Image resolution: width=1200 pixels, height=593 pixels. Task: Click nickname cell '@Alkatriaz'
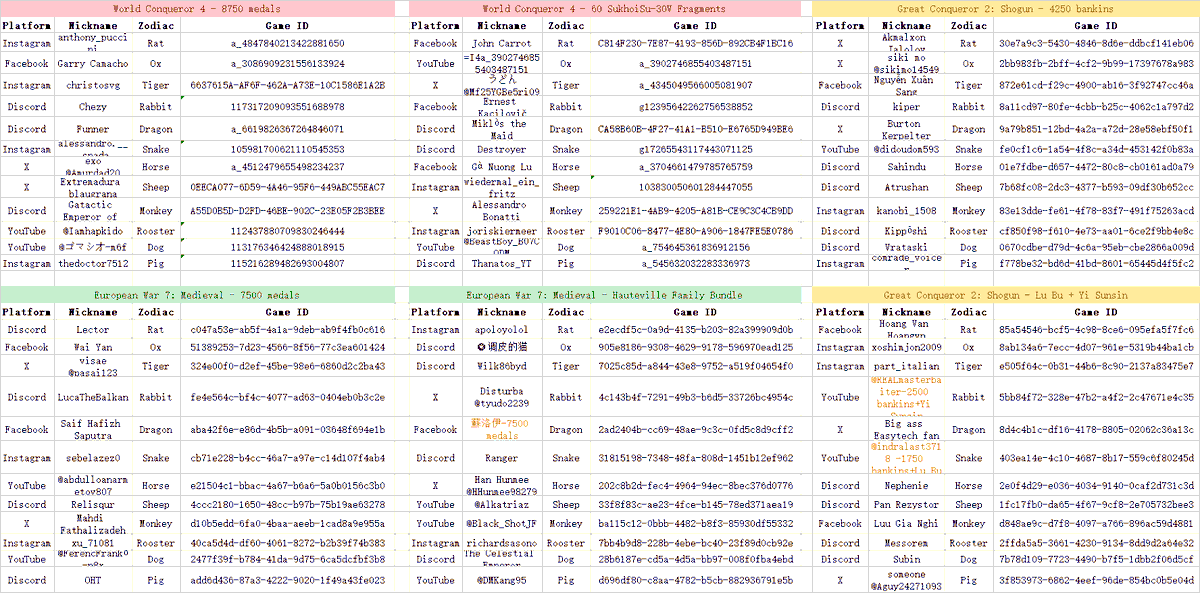502,504
